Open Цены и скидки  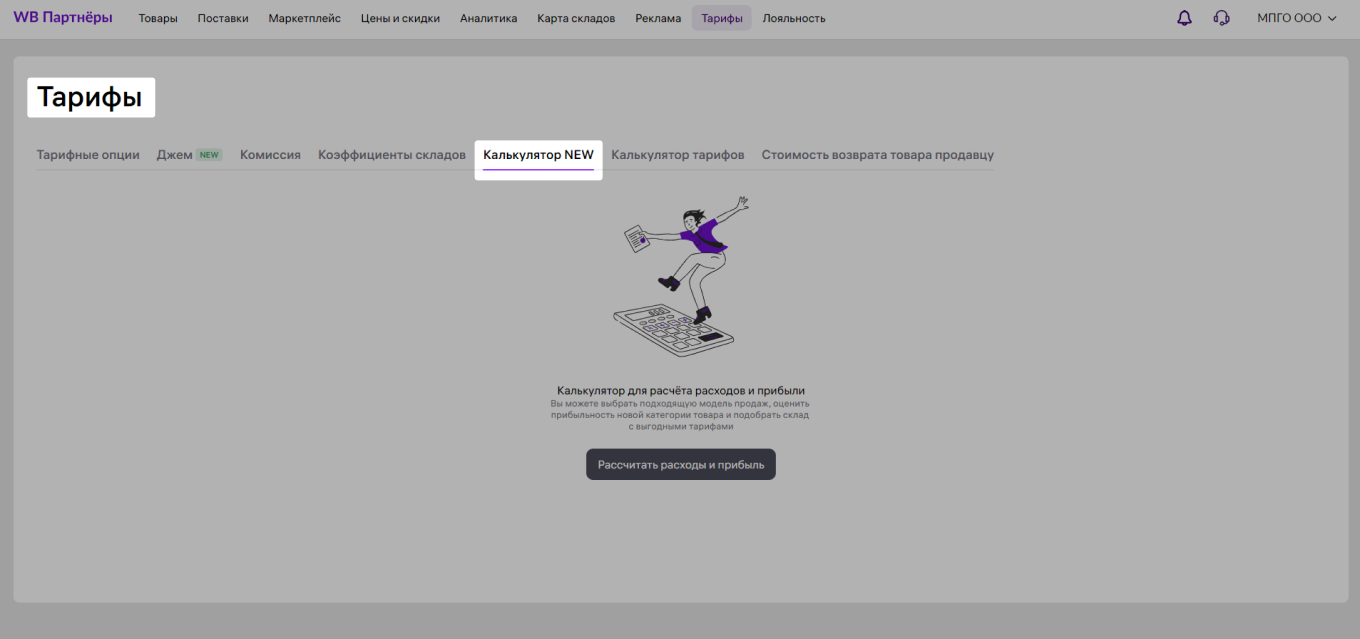click(400, 17)
